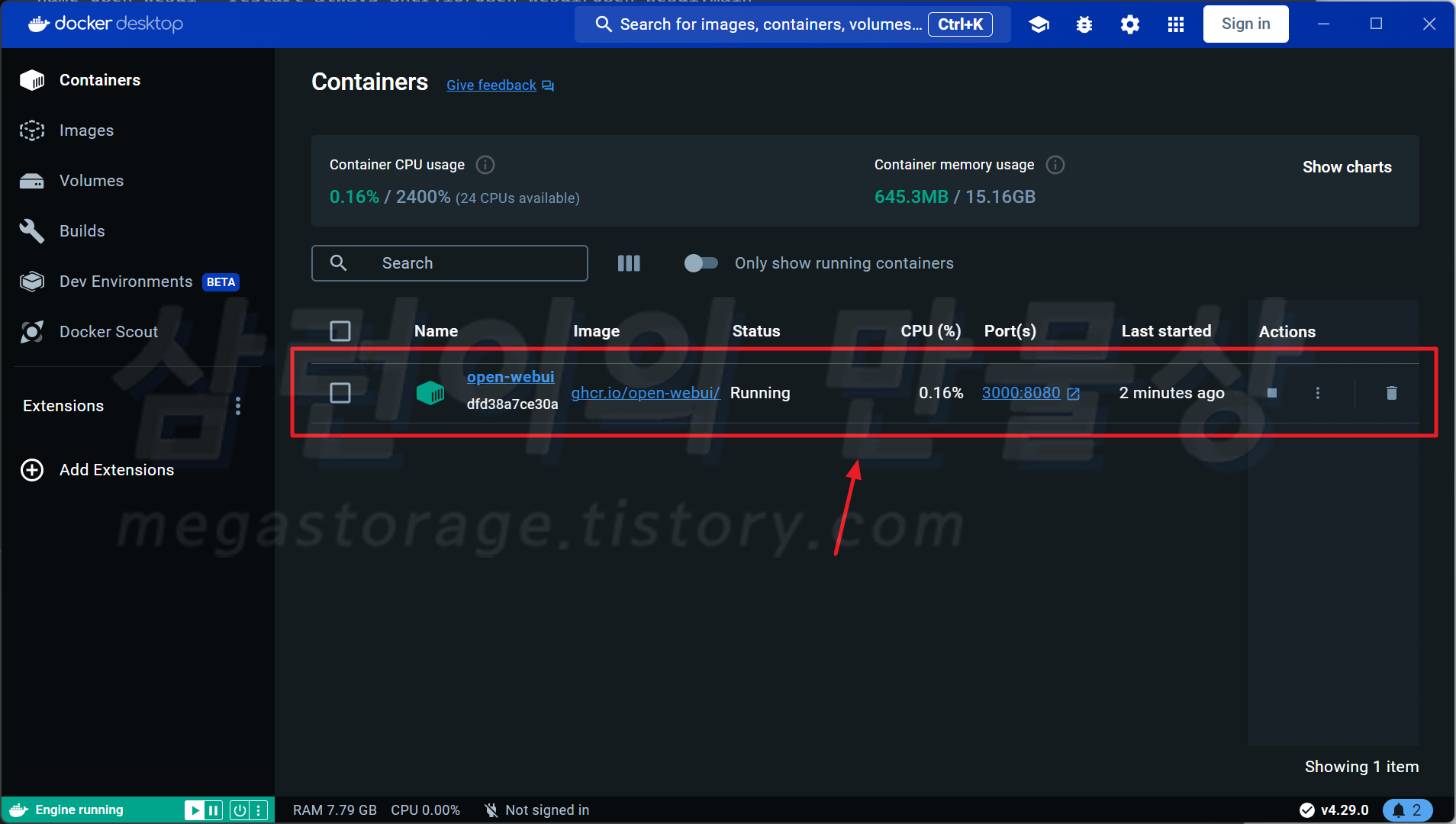Open the Give feedback link
This screenshot has height=824, width=1456.
coord(491,85)
